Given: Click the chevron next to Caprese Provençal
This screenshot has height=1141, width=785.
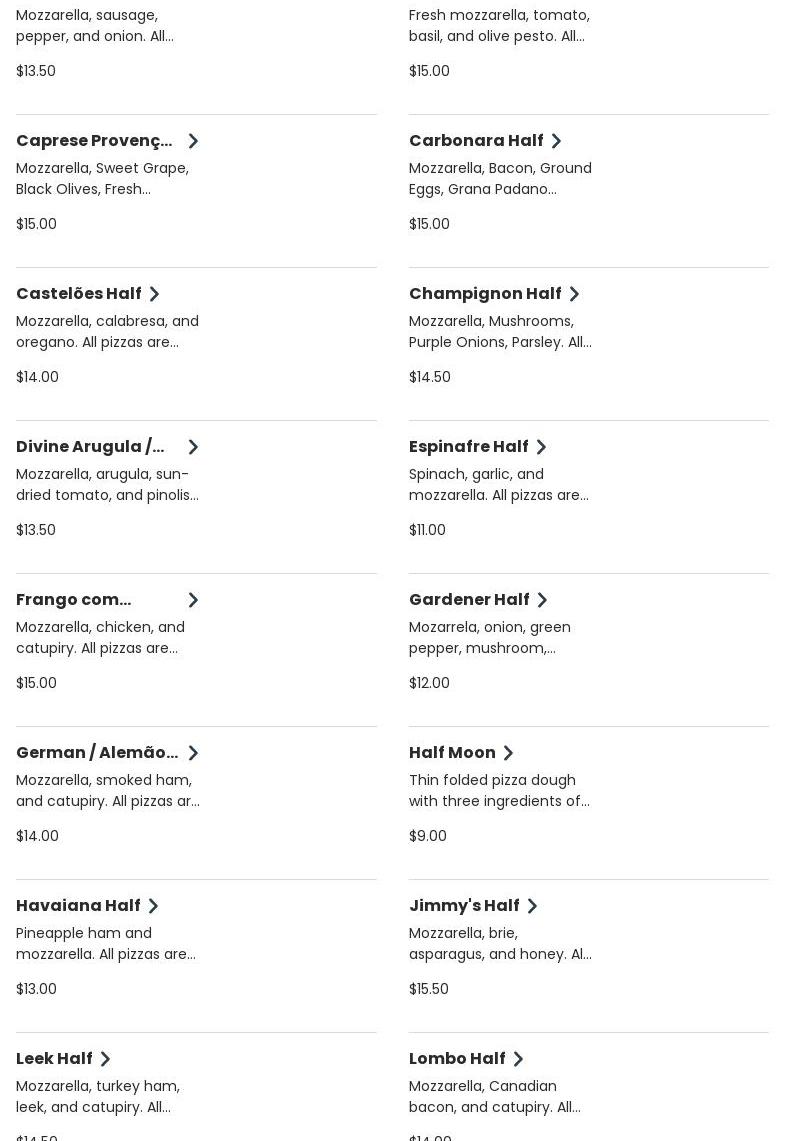Looking at the screenshot, I should point(193,141).
